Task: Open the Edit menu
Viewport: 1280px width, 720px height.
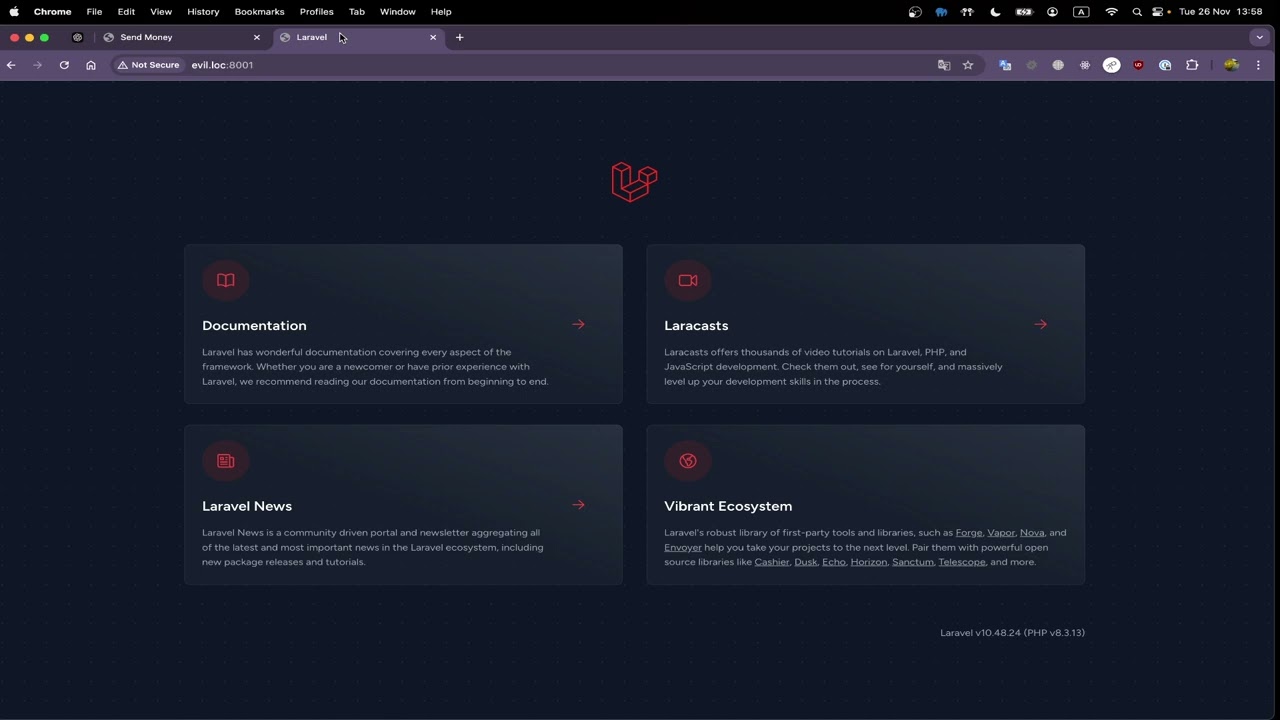Action: pyautogui.click(x=126, y=12)
